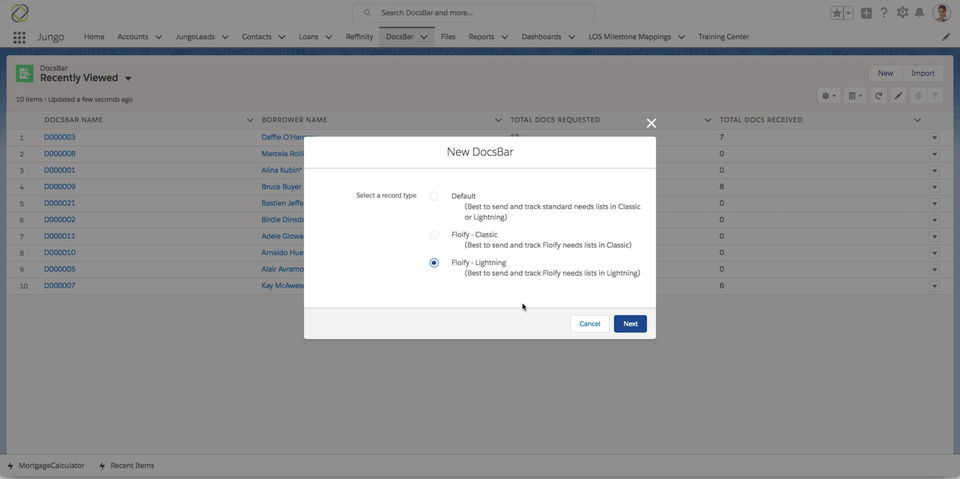Expand the DocsBar tab chevron
This screenshot has width=960, height=479.
click(x=424, y=37)
